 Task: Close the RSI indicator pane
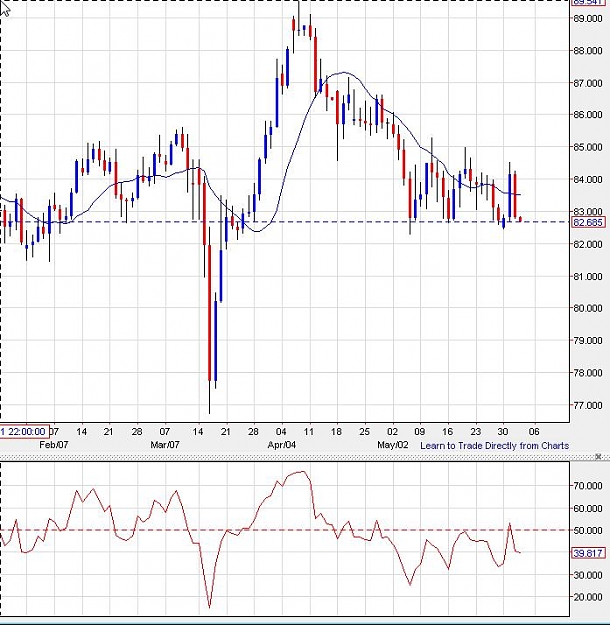tap(598, 456)
